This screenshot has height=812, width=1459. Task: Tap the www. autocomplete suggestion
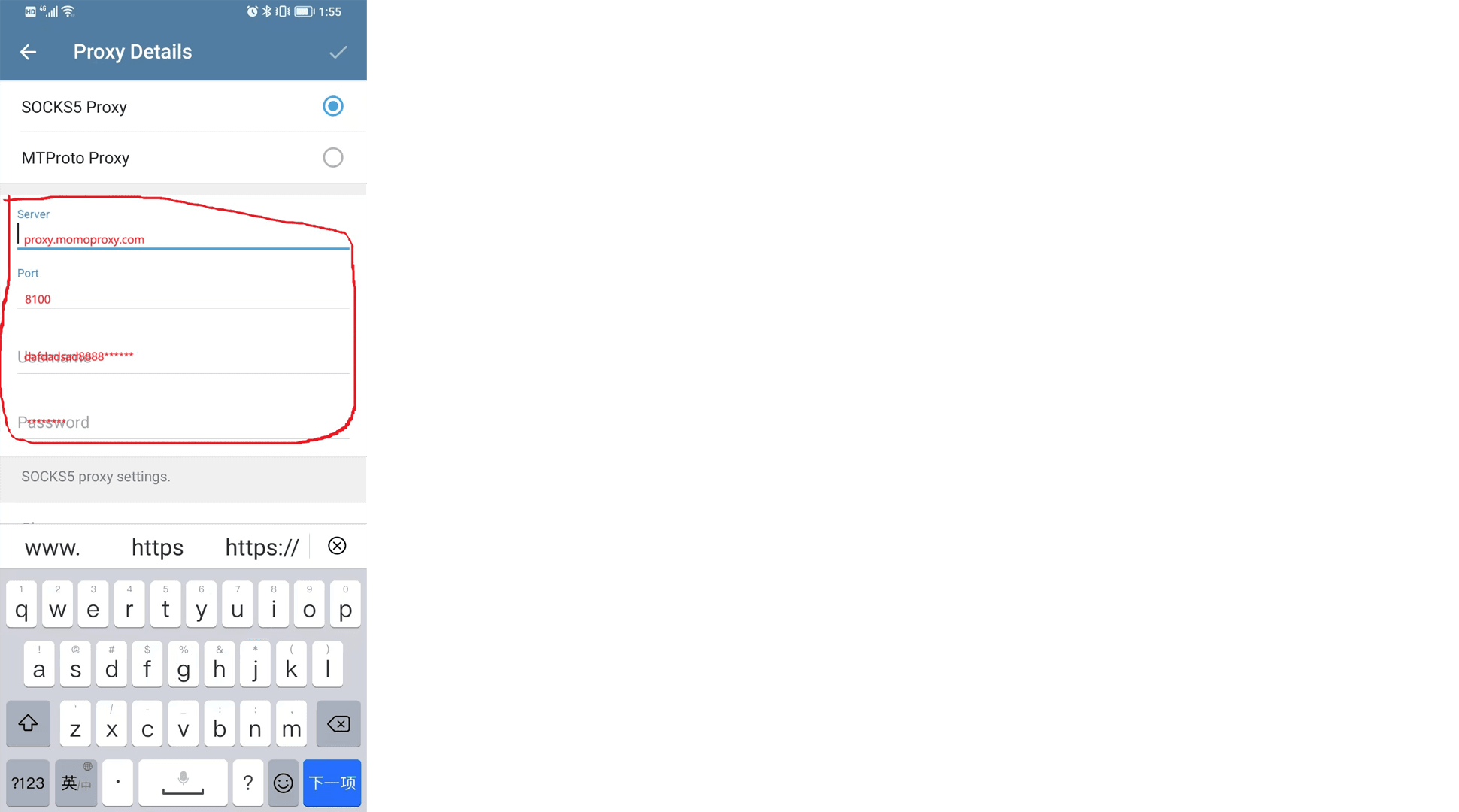tap(51, 546)
